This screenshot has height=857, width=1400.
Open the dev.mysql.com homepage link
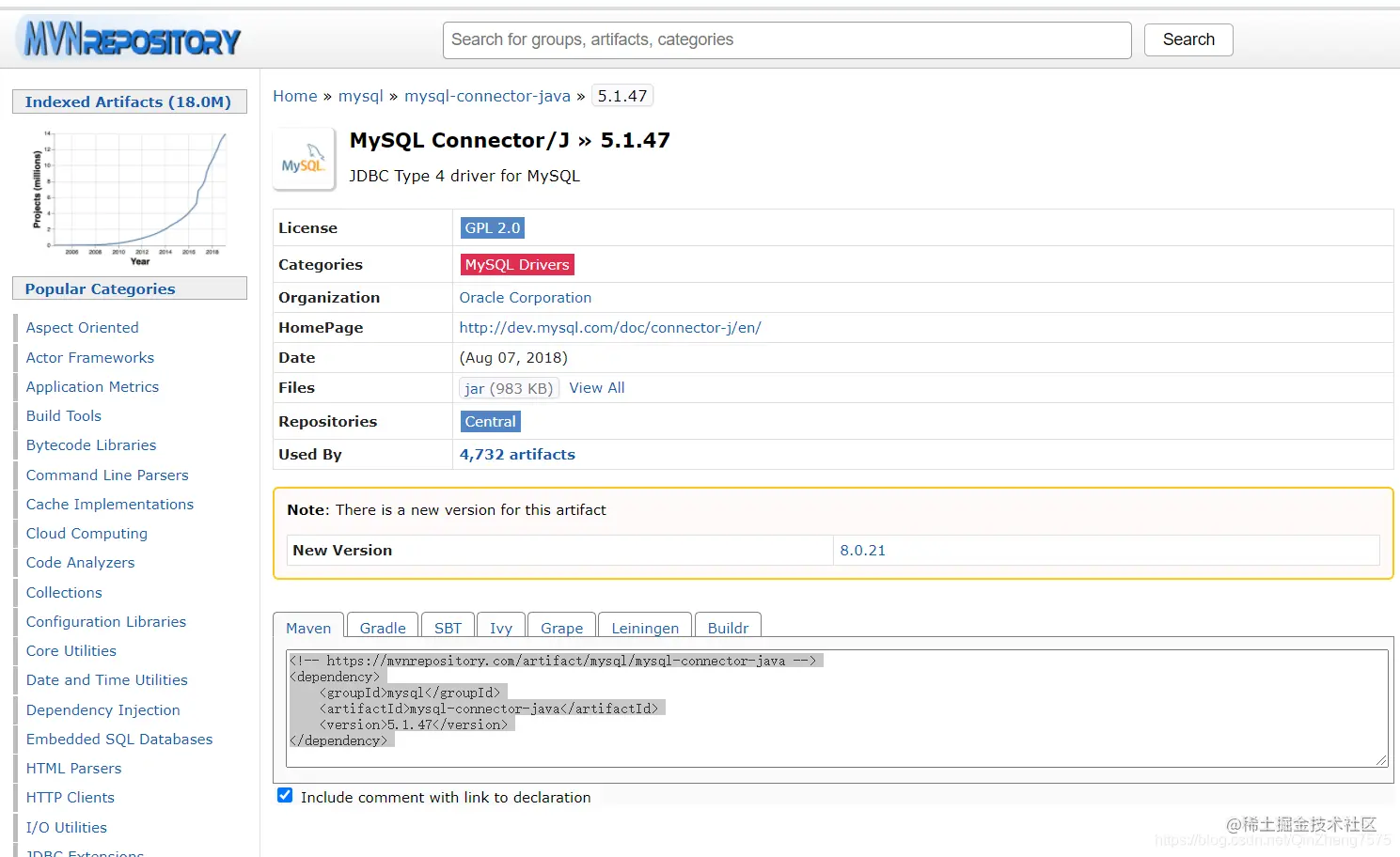(610, 327)
